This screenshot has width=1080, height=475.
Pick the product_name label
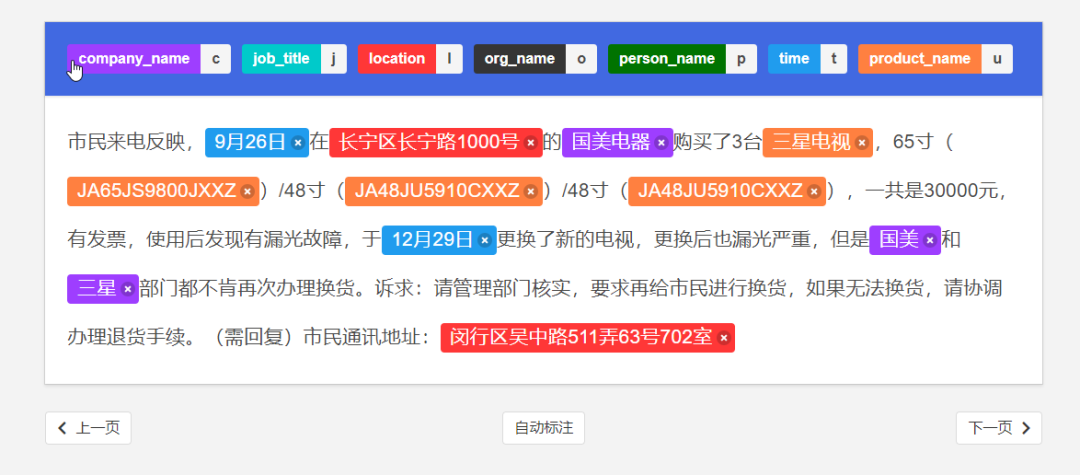919,59
